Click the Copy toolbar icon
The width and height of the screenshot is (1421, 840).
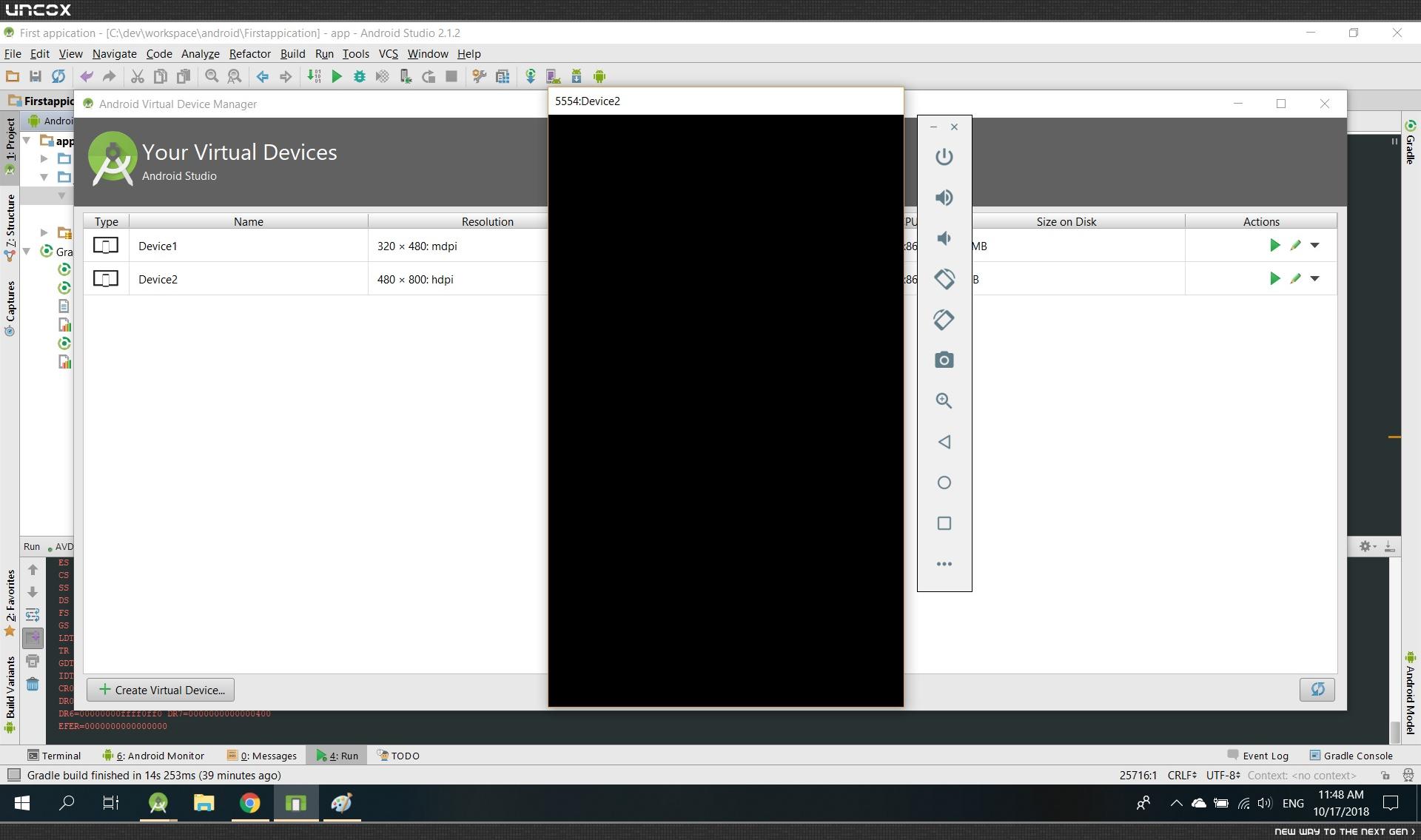(160, 76)
